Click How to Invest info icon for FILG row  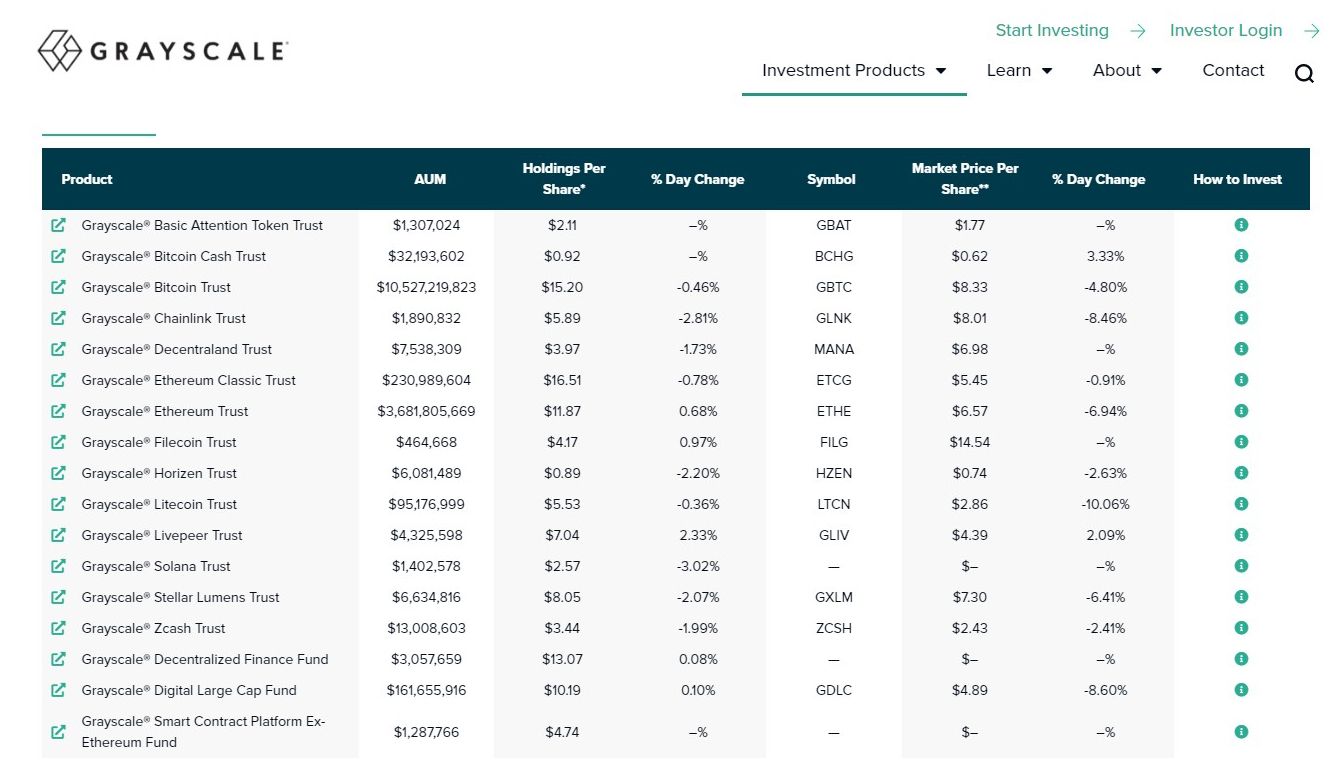[1241, 442]
